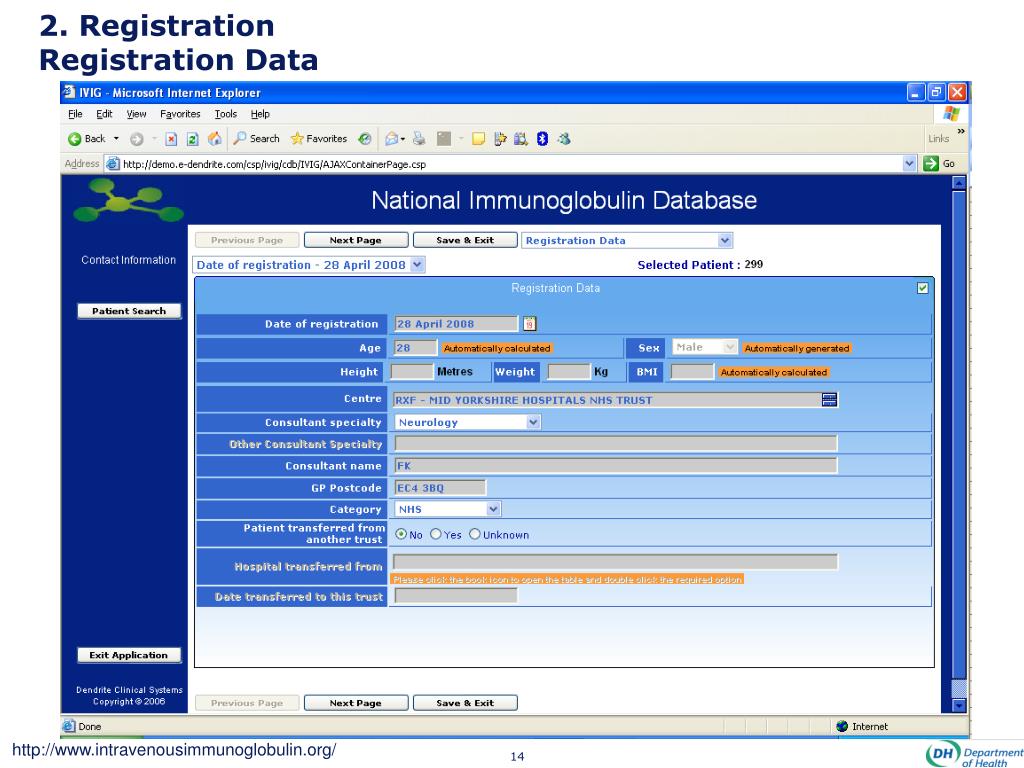Click the Messenger icon in toolbar
Image resolution: width=1024 pixels, height=768 pixels.
coord(564,138)
